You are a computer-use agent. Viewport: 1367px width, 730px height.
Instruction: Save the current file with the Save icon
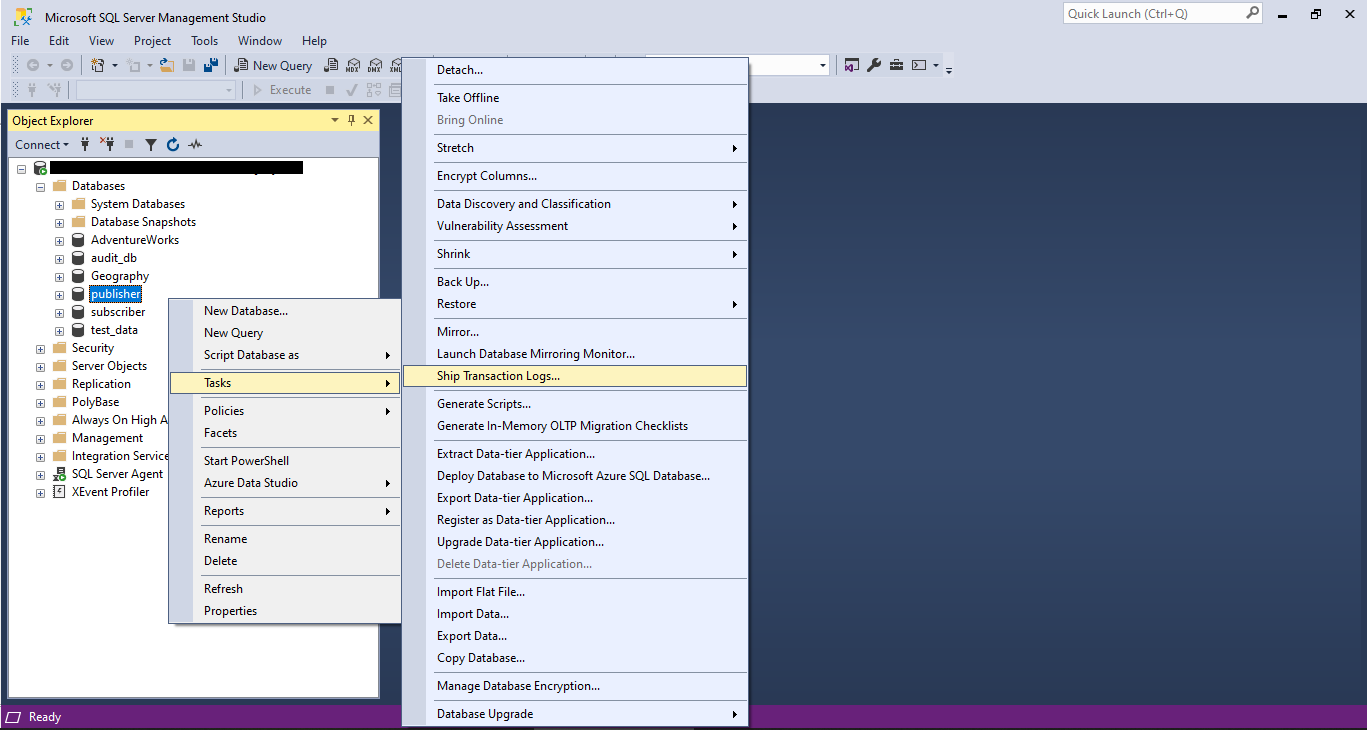[189, 64]
